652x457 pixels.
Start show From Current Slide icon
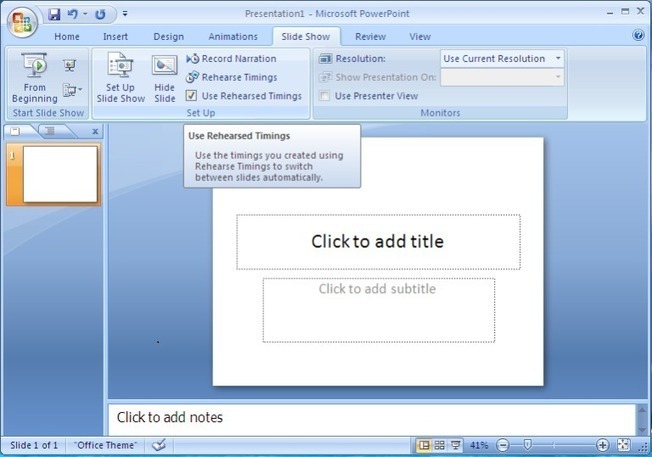coord(69,65)
